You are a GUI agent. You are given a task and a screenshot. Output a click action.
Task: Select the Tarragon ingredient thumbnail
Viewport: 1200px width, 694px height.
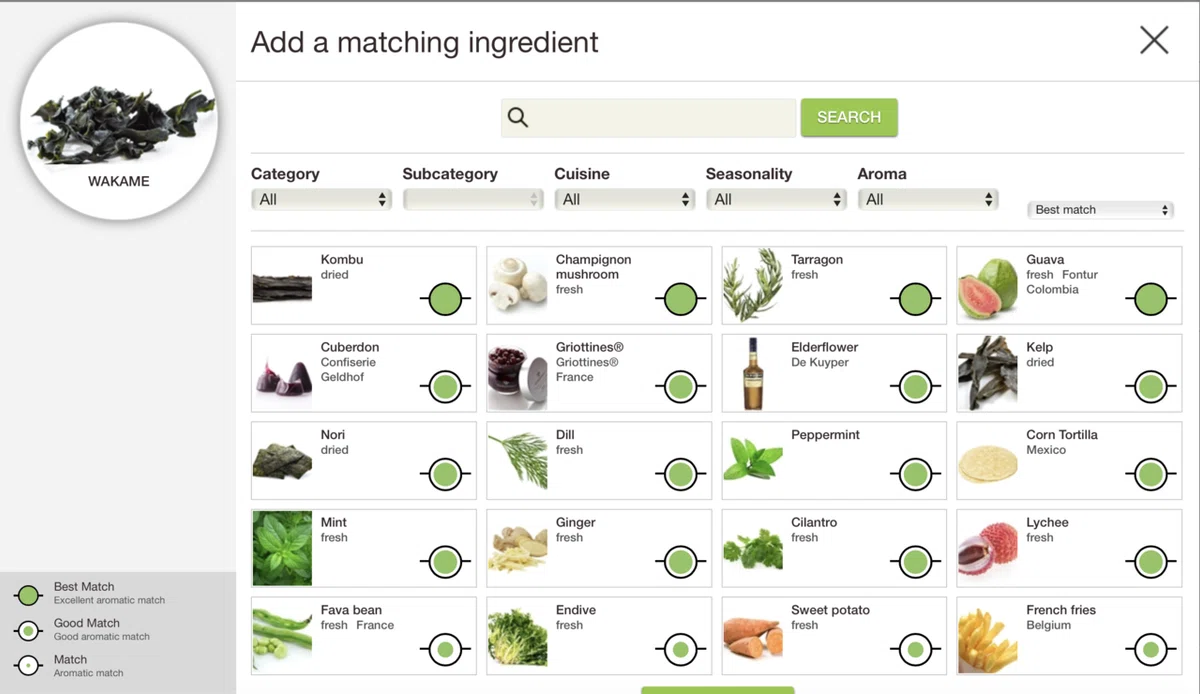pyautogui.click(x=753, y=285)
